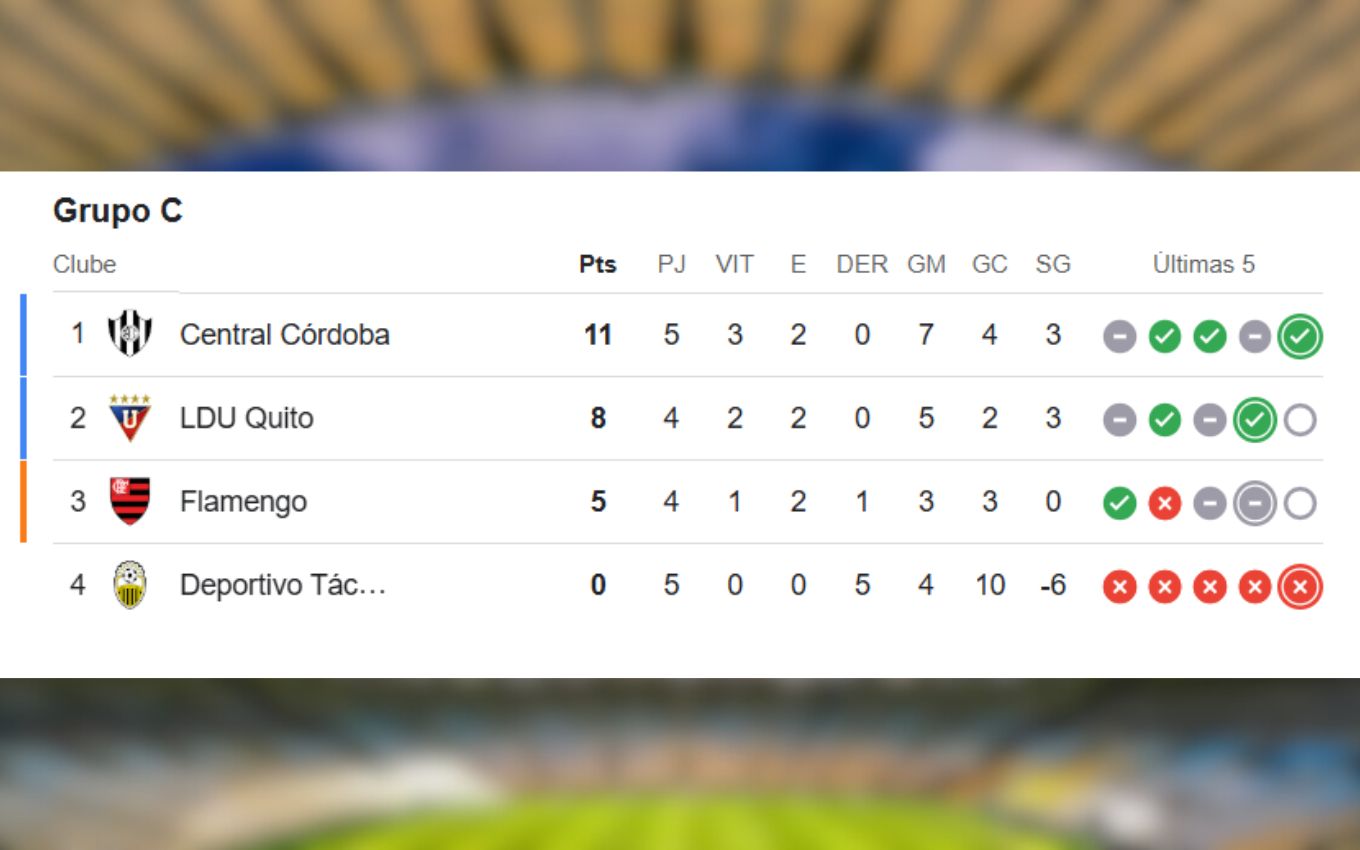Click the Grupo C heading
Screen dimensions: 1360x850
point(118,211)
